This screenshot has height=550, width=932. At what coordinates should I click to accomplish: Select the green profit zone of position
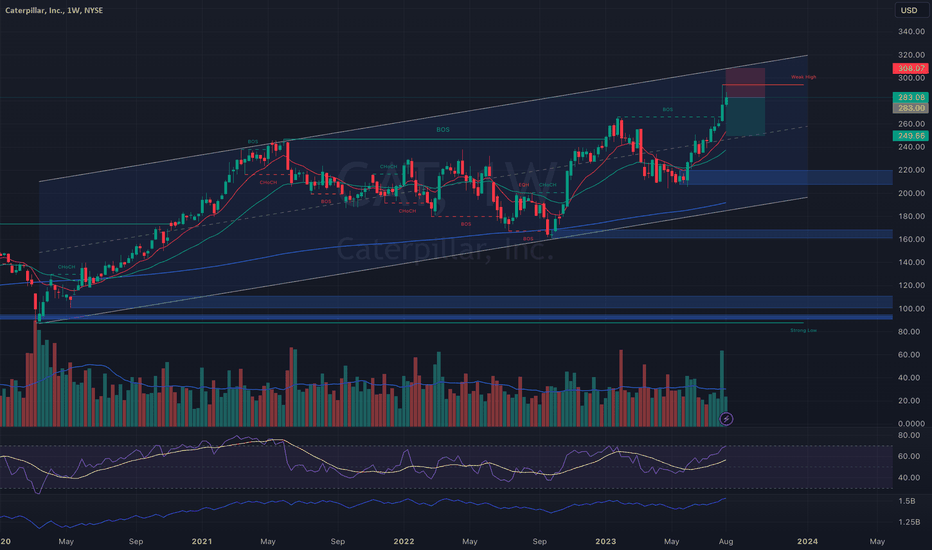[x=745, y=117]
